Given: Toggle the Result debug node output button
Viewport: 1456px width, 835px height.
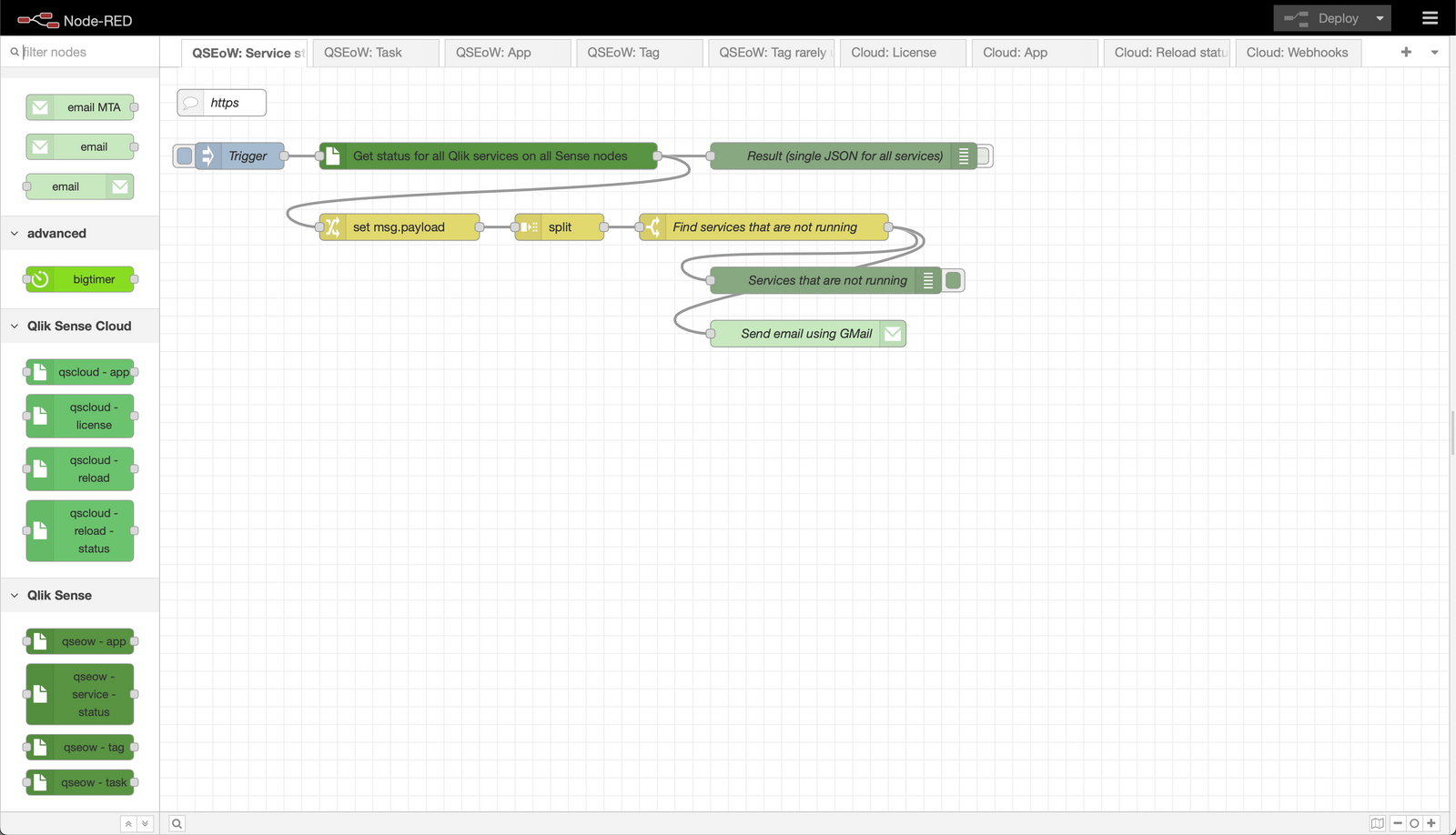Looking at the screenshot, I should (x=984, y=156).
